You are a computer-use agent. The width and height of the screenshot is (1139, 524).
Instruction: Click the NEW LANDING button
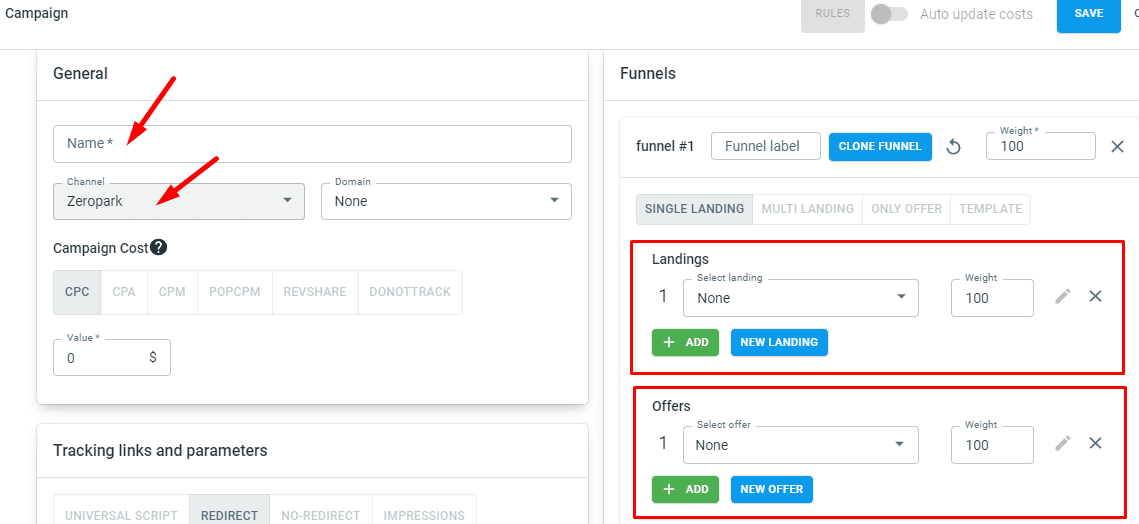point(779,342)
